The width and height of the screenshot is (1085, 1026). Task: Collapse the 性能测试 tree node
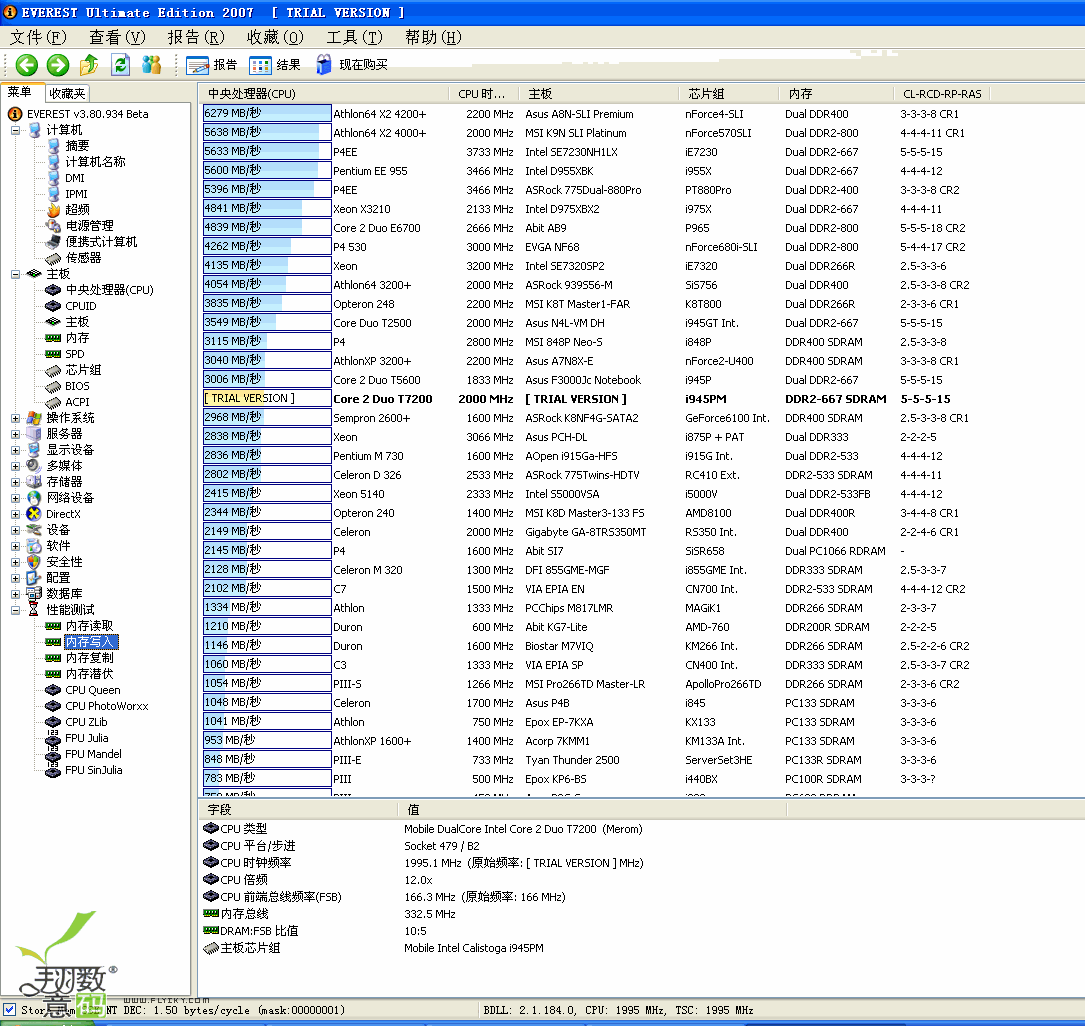pyautogui.click(x=15, y=610)
